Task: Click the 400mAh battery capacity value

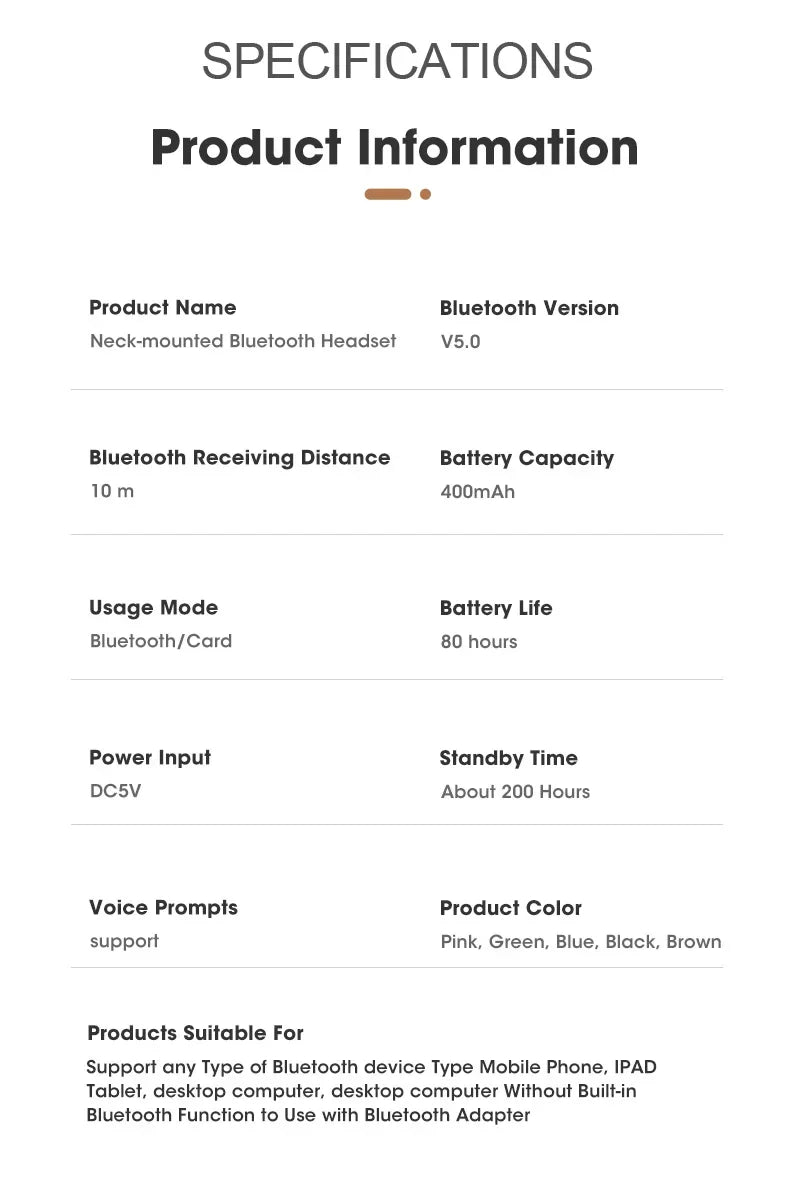Action: pos(477,492)
